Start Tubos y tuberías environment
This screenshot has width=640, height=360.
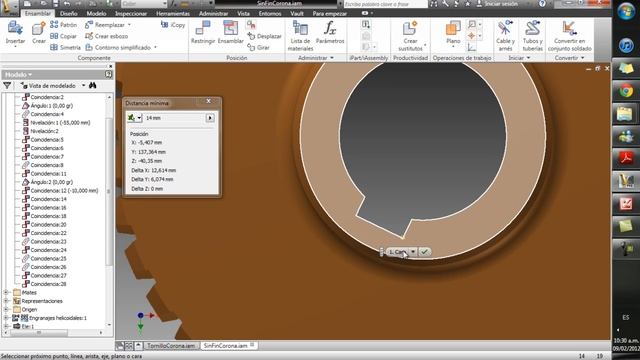[x=533, y=36]
